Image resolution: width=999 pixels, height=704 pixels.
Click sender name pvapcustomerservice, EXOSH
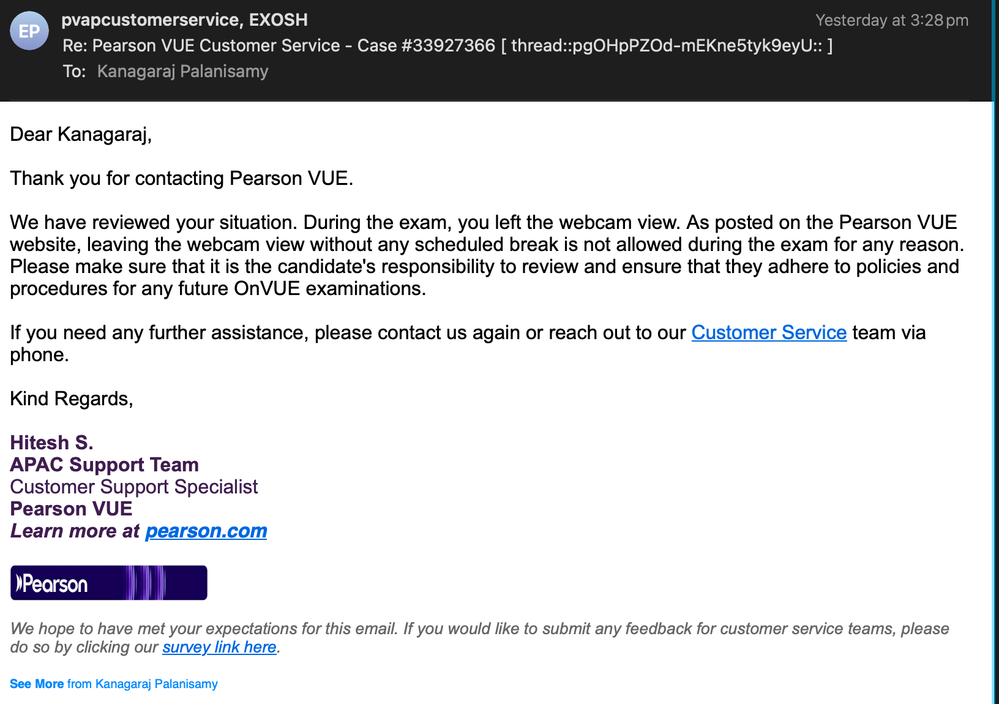pos(184,20)
